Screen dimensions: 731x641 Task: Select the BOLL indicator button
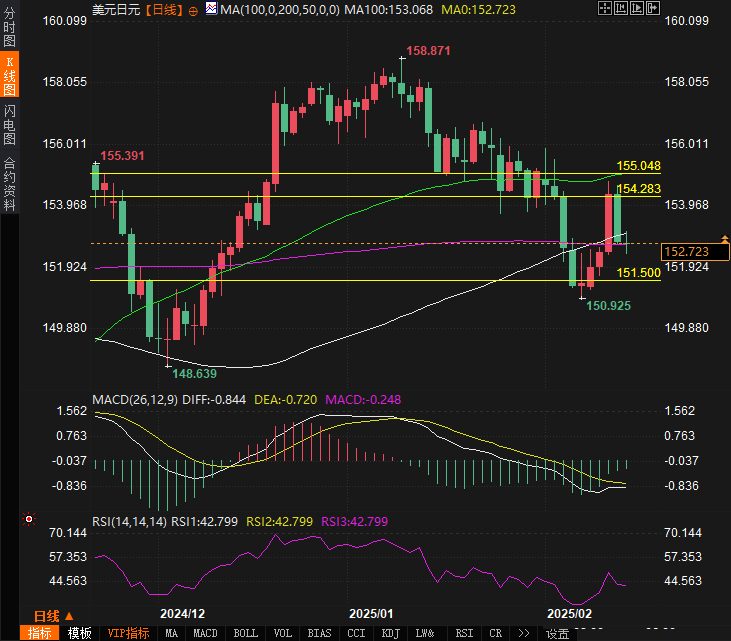tap(245, 633)
